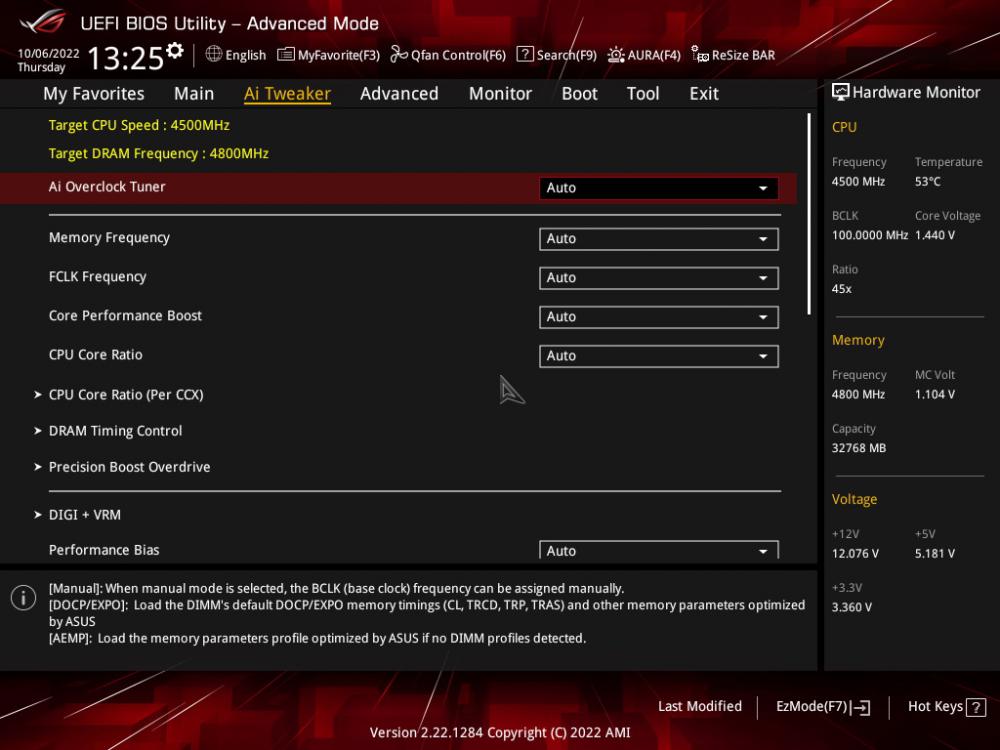Screen dimensions: 1000x750
Task: Click CPU temperature value 53°C
Action: pos(927,182)
